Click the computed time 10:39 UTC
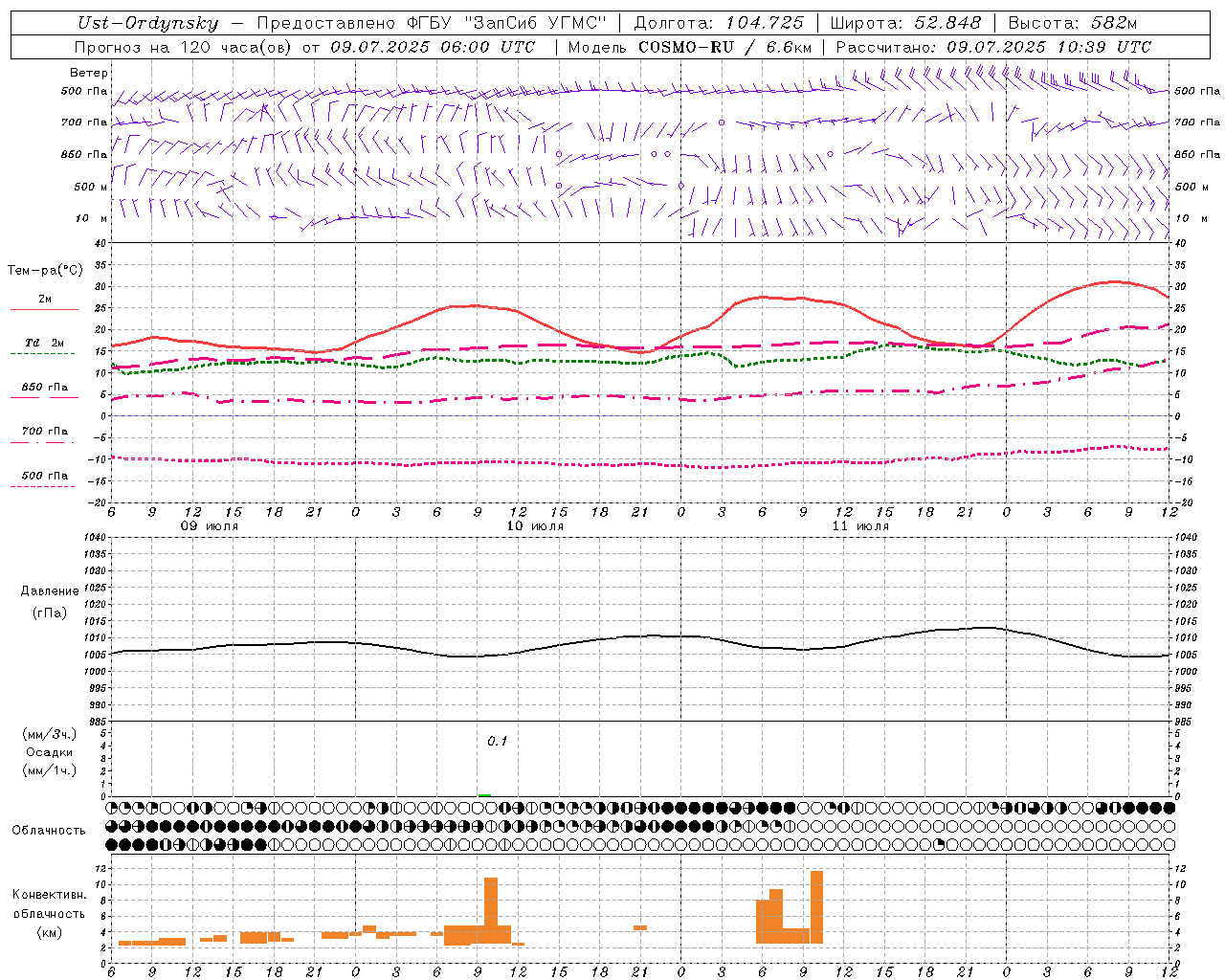This screenshot has width=1225, height=980. [1104, 47]
